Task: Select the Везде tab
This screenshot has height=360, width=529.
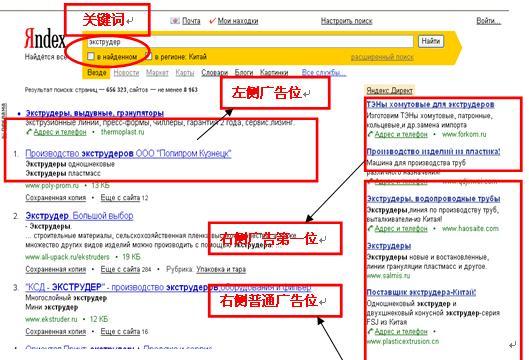Action: pos(96,73)
